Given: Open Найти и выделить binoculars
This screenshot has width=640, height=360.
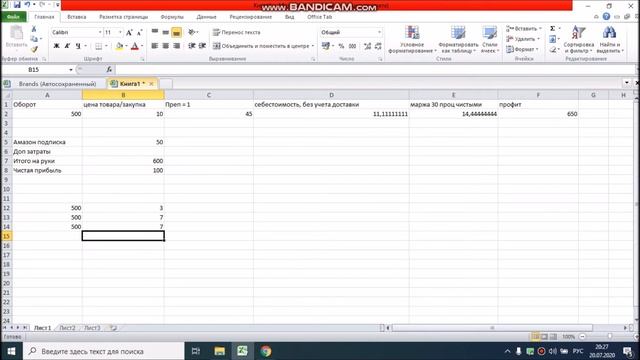Looking at the screenshot, I should (x=610, y=39).
